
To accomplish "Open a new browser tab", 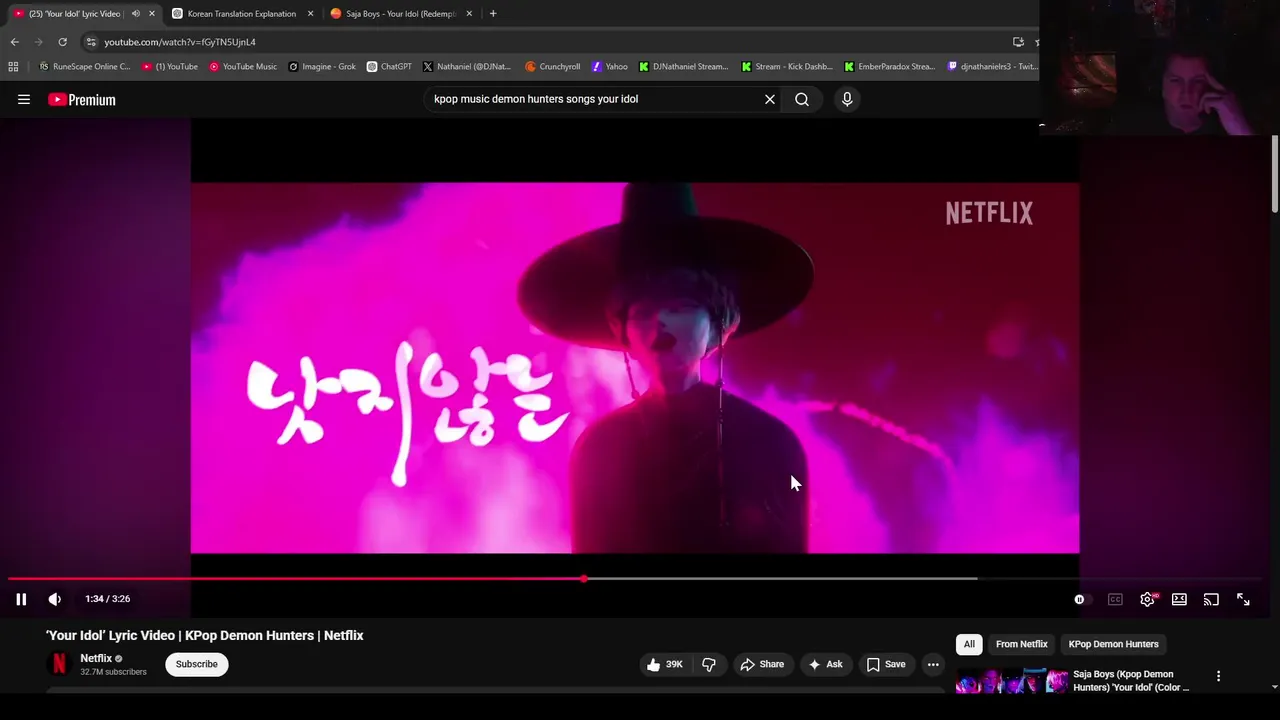I will (493, 14).
